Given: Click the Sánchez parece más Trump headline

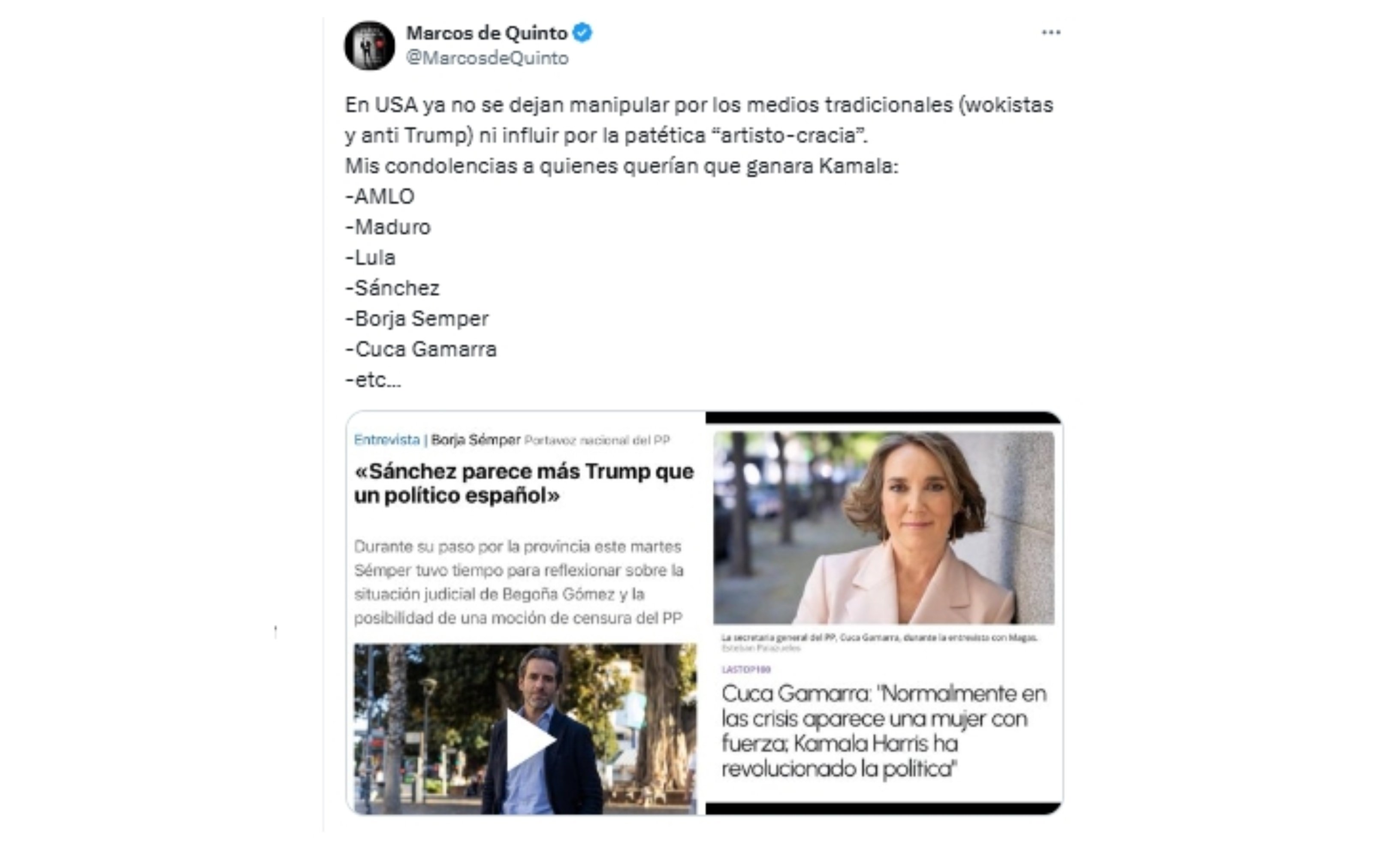Looking at the screenshot, I should [524, 484].
